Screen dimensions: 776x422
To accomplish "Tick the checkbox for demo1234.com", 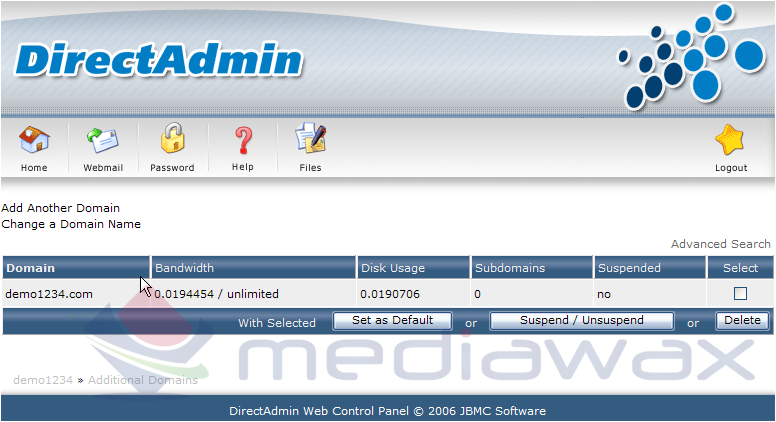I will point(740,294).
